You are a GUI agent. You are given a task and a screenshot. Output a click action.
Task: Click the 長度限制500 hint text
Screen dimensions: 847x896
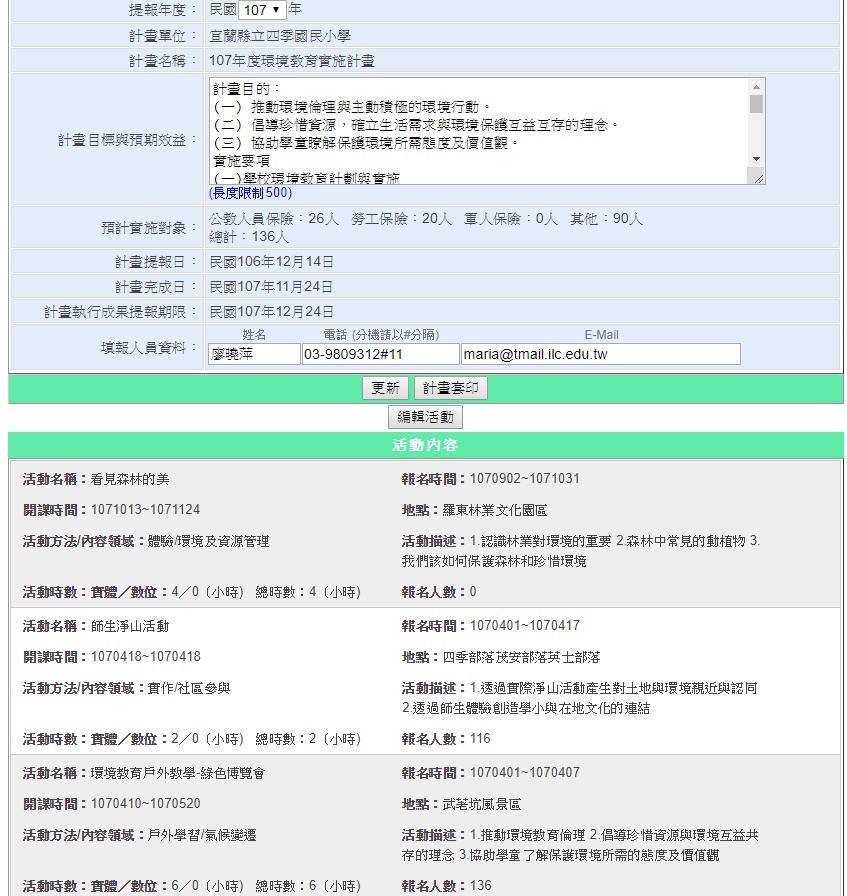tap(250, 193)
